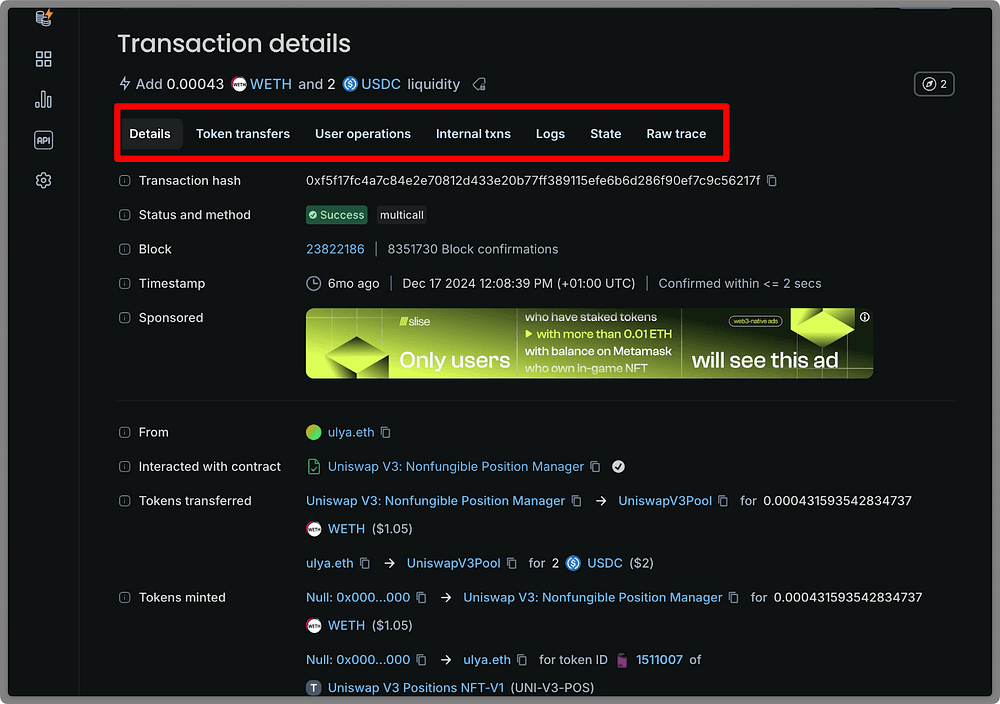This screenshot has height=704, width=1000.
Task: Show info for Timestamp field
Action: coord(124,284)
